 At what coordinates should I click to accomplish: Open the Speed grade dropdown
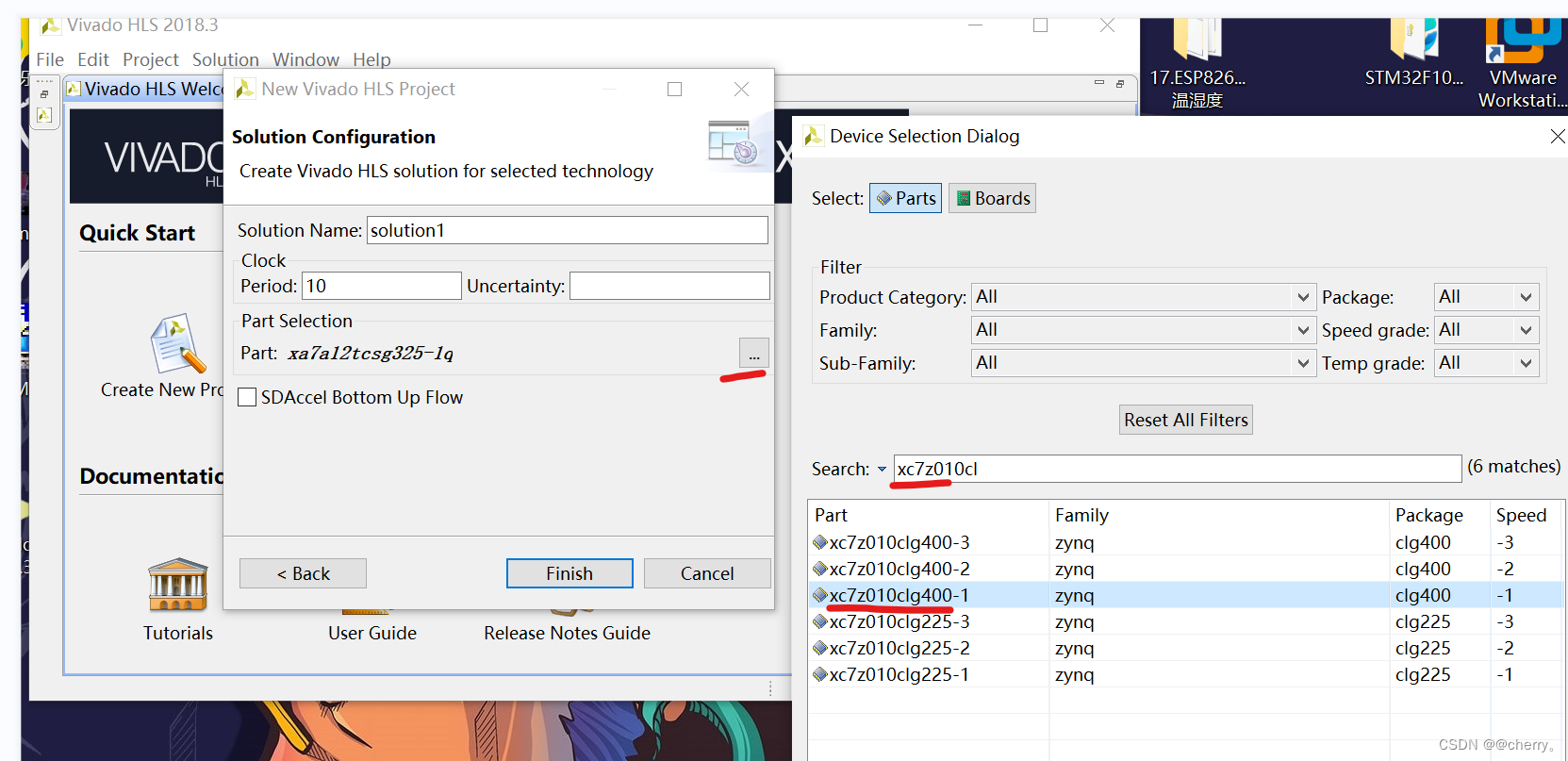tap(1487, 330)
